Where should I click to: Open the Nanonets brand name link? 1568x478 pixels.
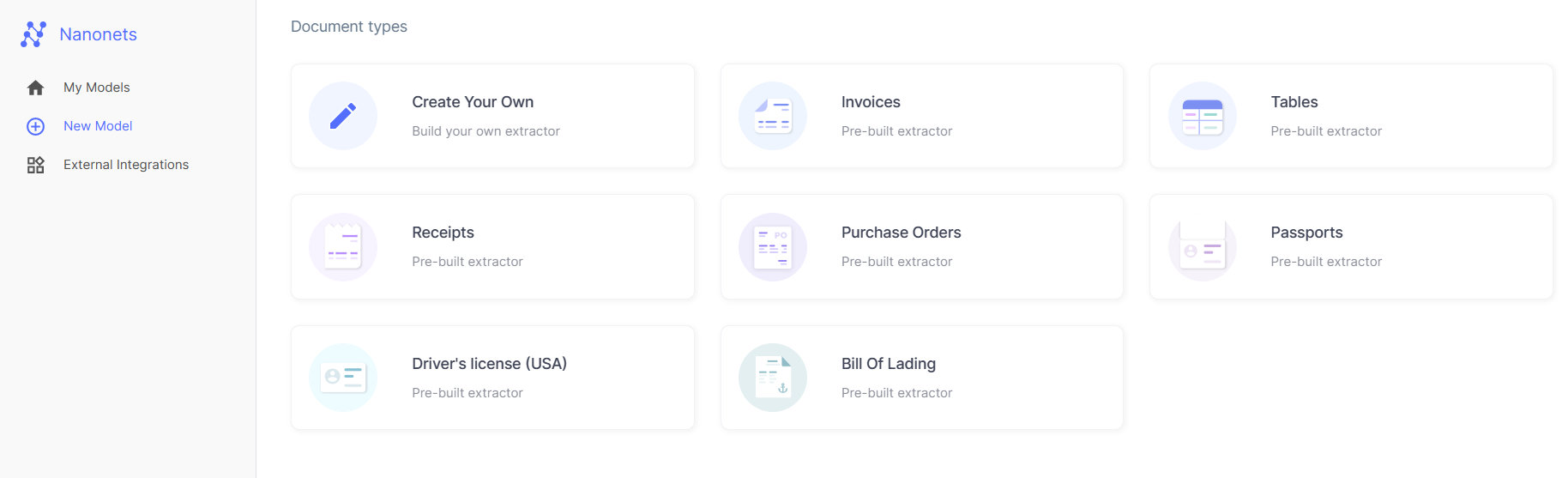pos(99,34)
